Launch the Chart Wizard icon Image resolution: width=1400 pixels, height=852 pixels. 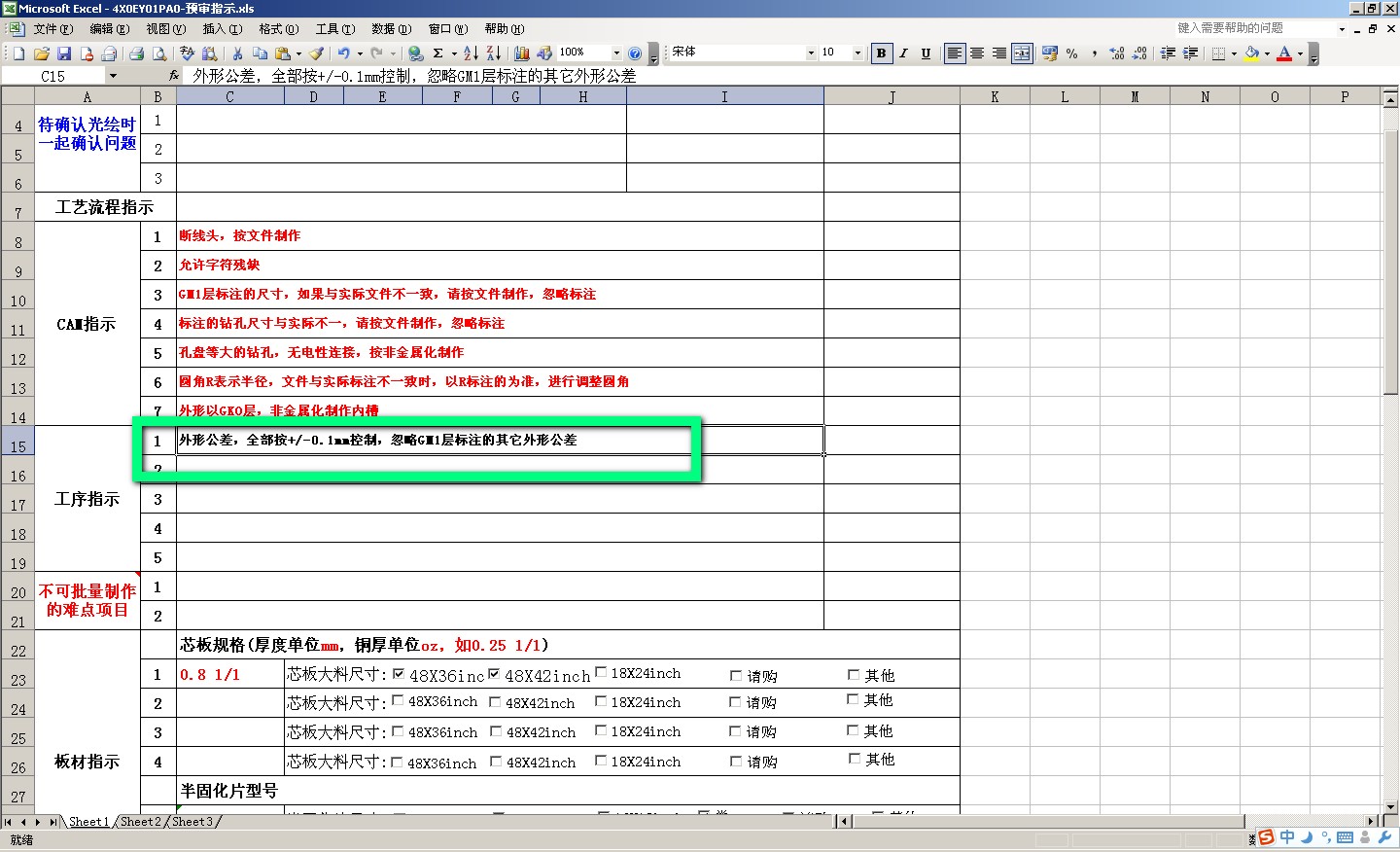click(x=522, y=53)
